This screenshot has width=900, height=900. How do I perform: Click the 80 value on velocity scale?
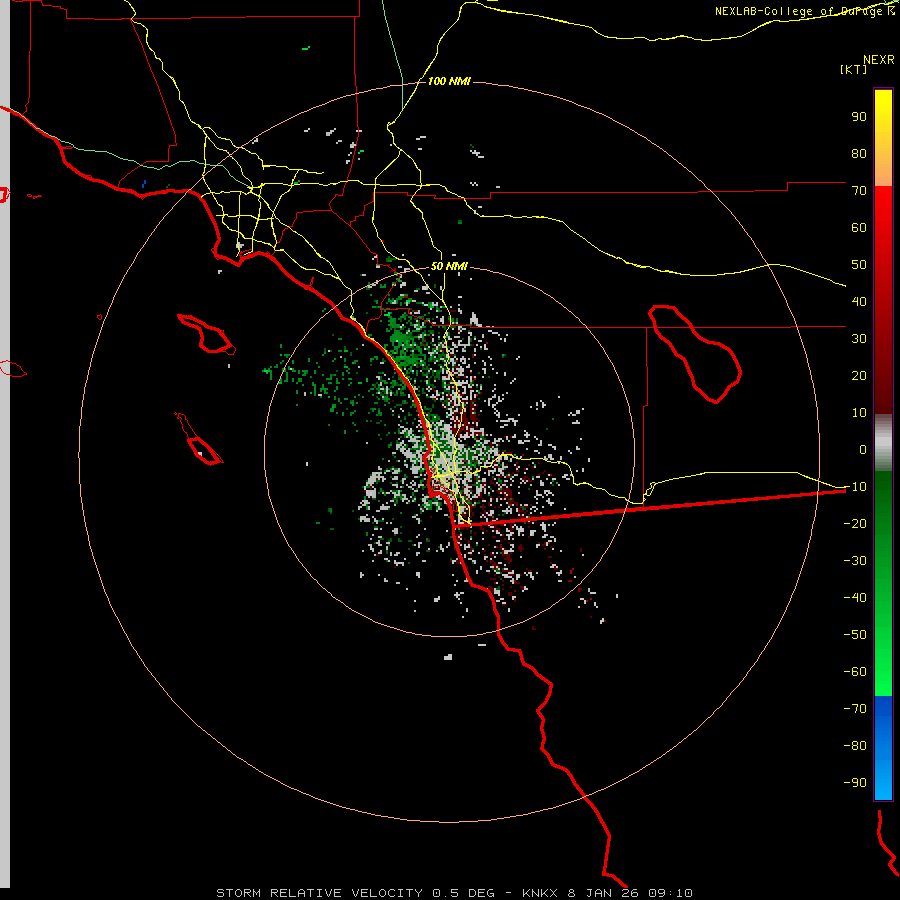[859, 153]
